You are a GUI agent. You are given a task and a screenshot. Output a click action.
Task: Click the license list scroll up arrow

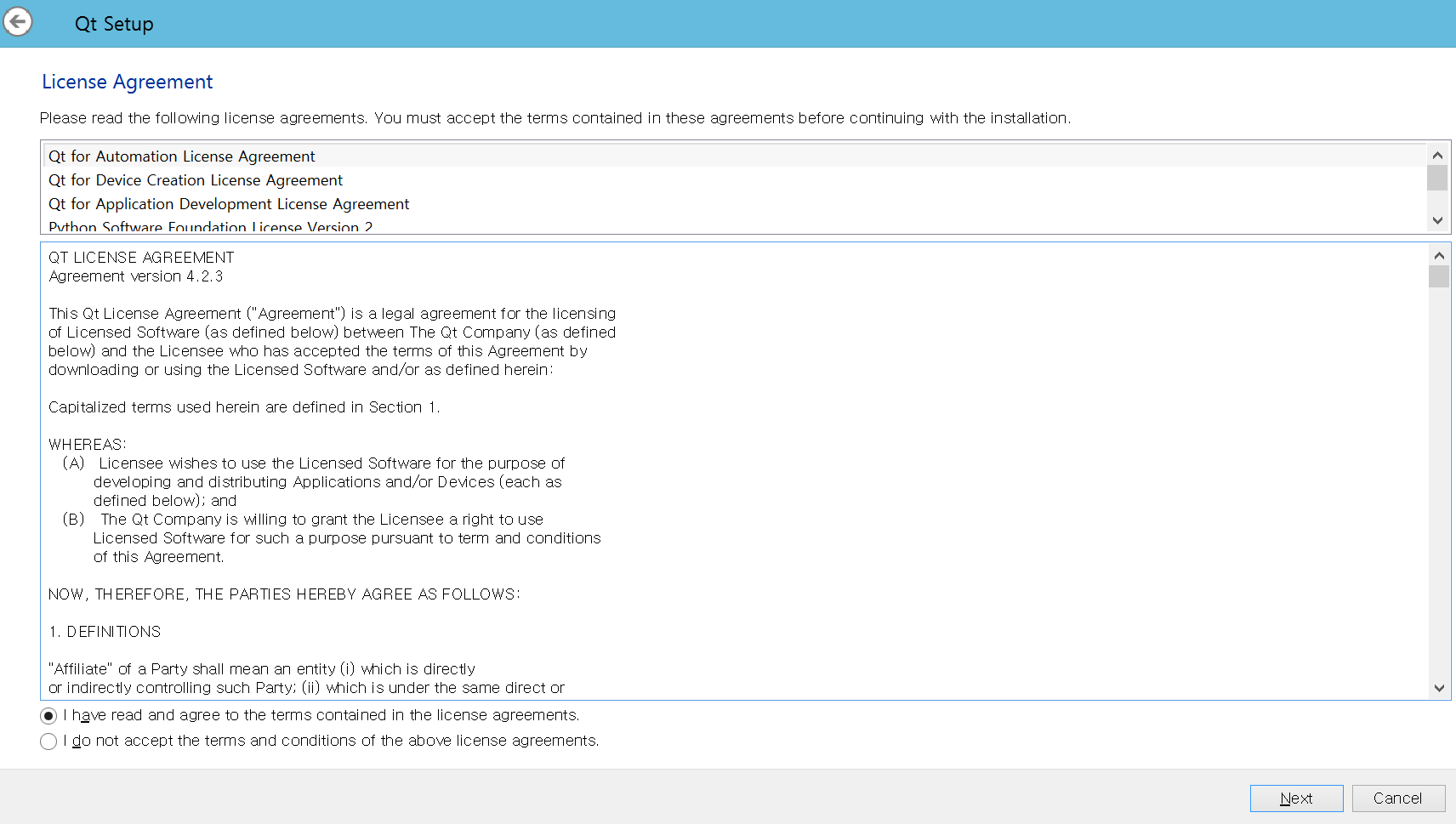click(x=1437, y=155)
